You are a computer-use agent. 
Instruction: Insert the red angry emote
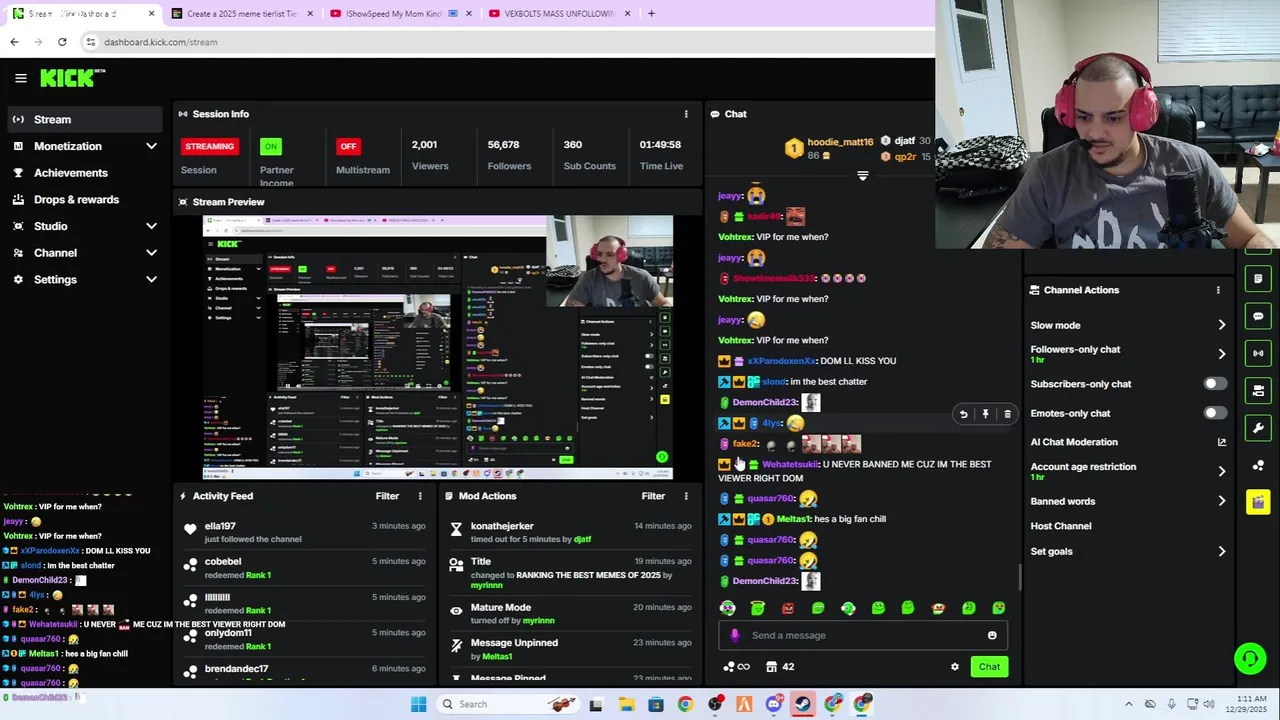point(788,608)
